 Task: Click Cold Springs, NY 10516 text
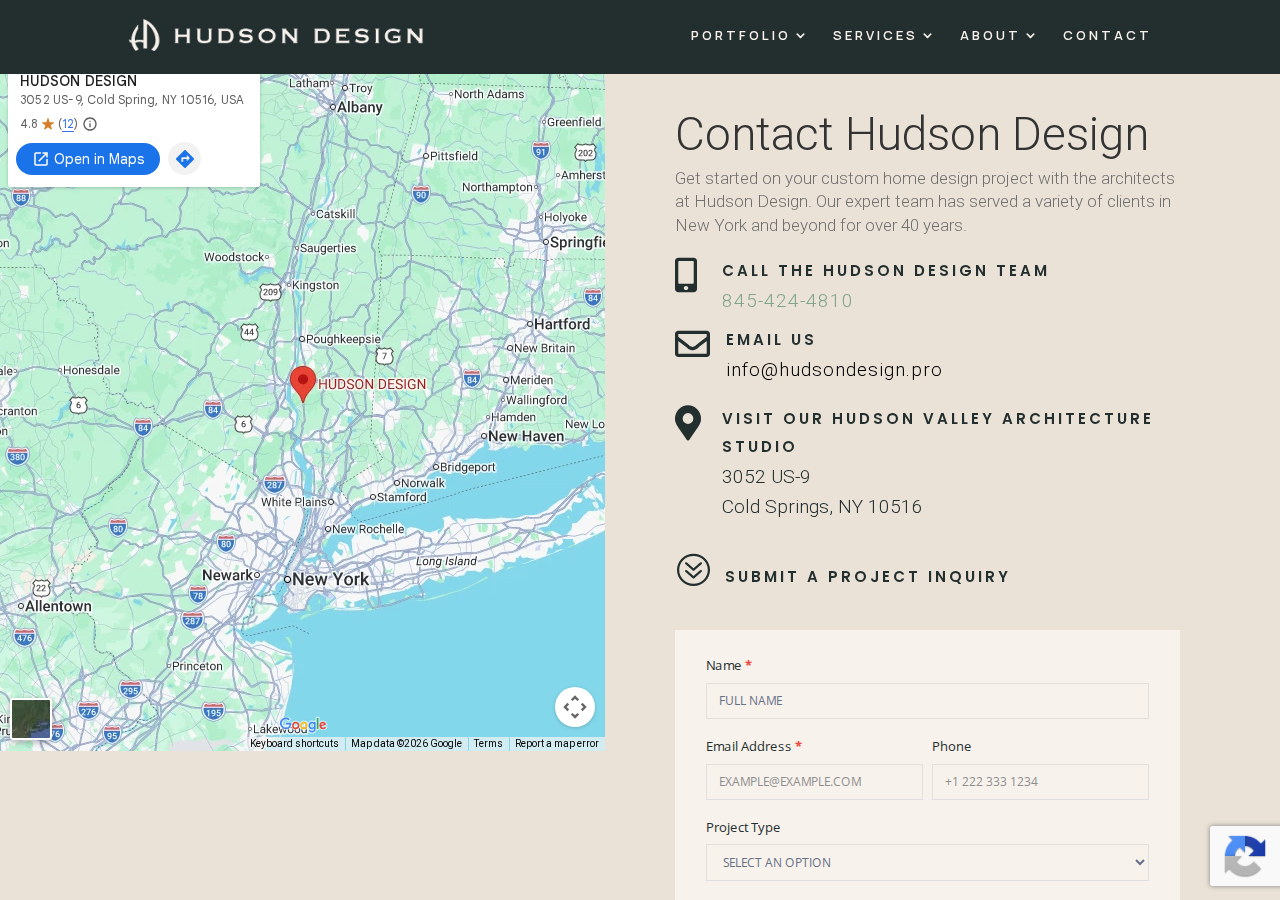click(822, 507)
